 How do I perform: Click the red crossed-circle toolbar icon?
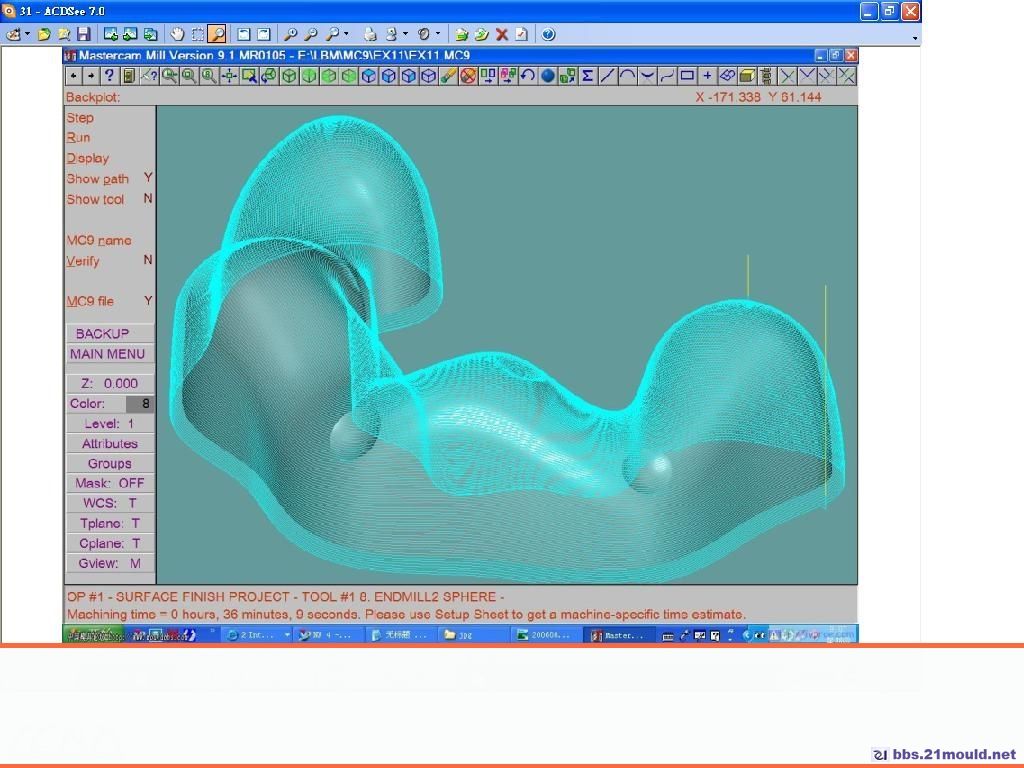468,76
